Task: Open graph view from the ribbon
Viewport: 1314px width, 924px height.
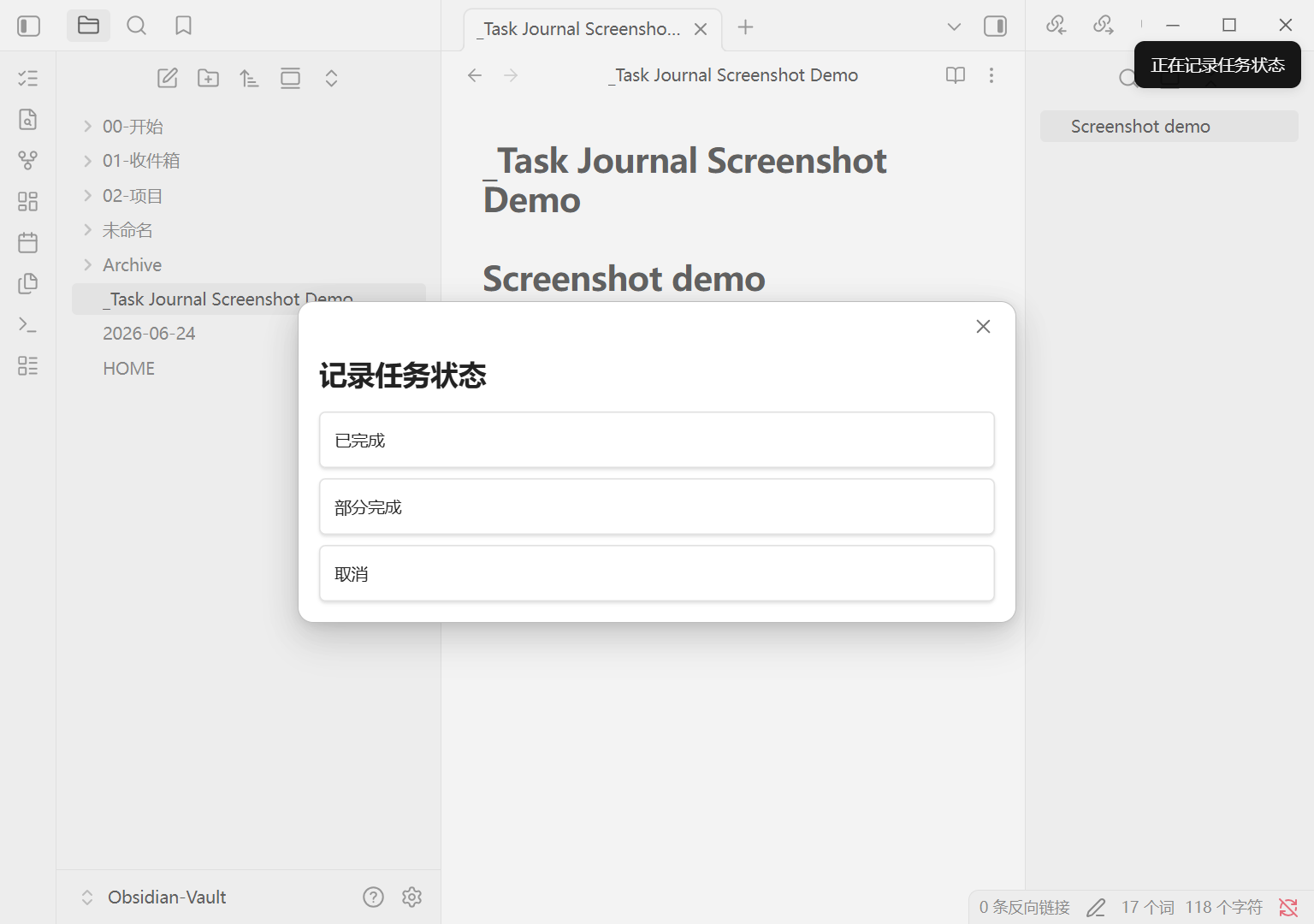Action: [x=27, y=160]
